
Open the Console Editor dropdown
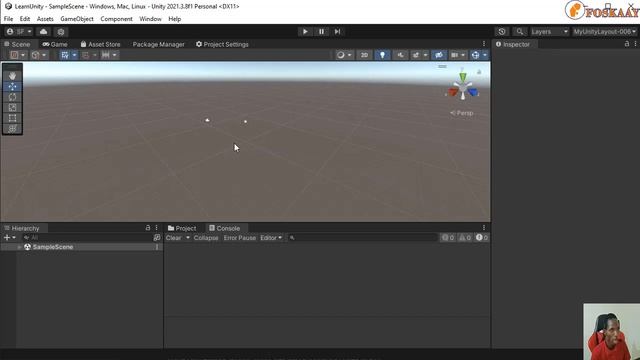click(x=271, y=238)
